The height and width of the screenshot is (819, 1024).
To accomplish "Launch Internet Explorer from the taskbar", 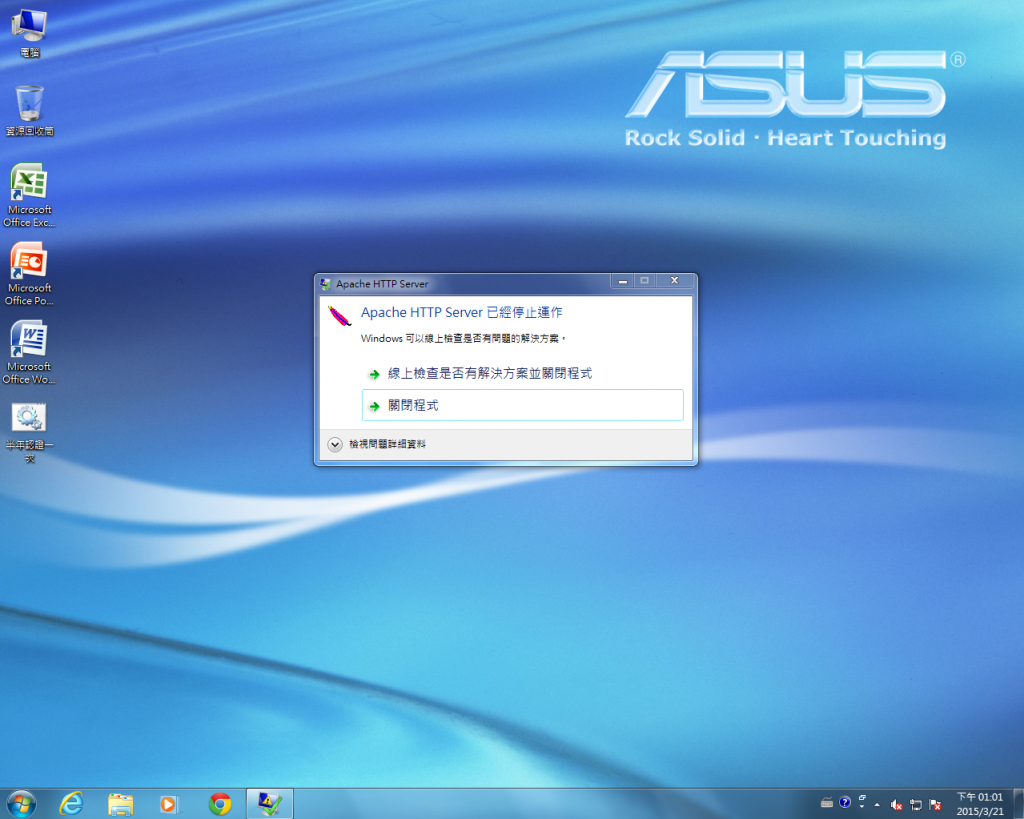I will 71,803.
